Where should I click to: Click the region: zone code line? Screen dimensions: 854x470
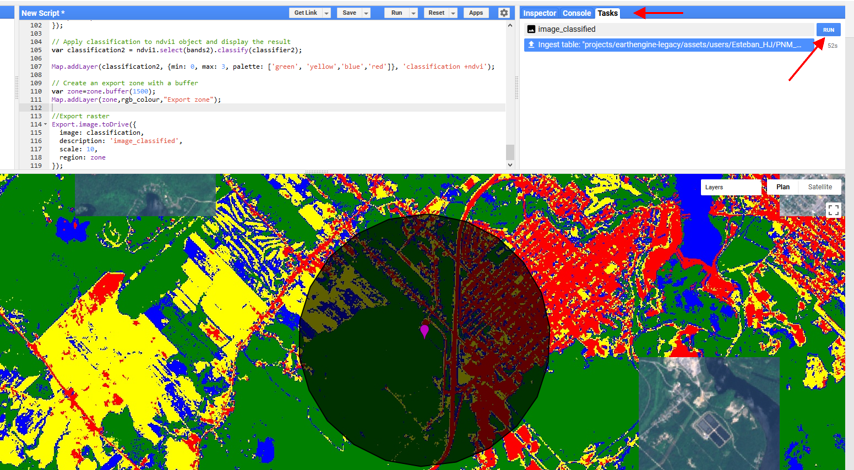coord(82,157)
